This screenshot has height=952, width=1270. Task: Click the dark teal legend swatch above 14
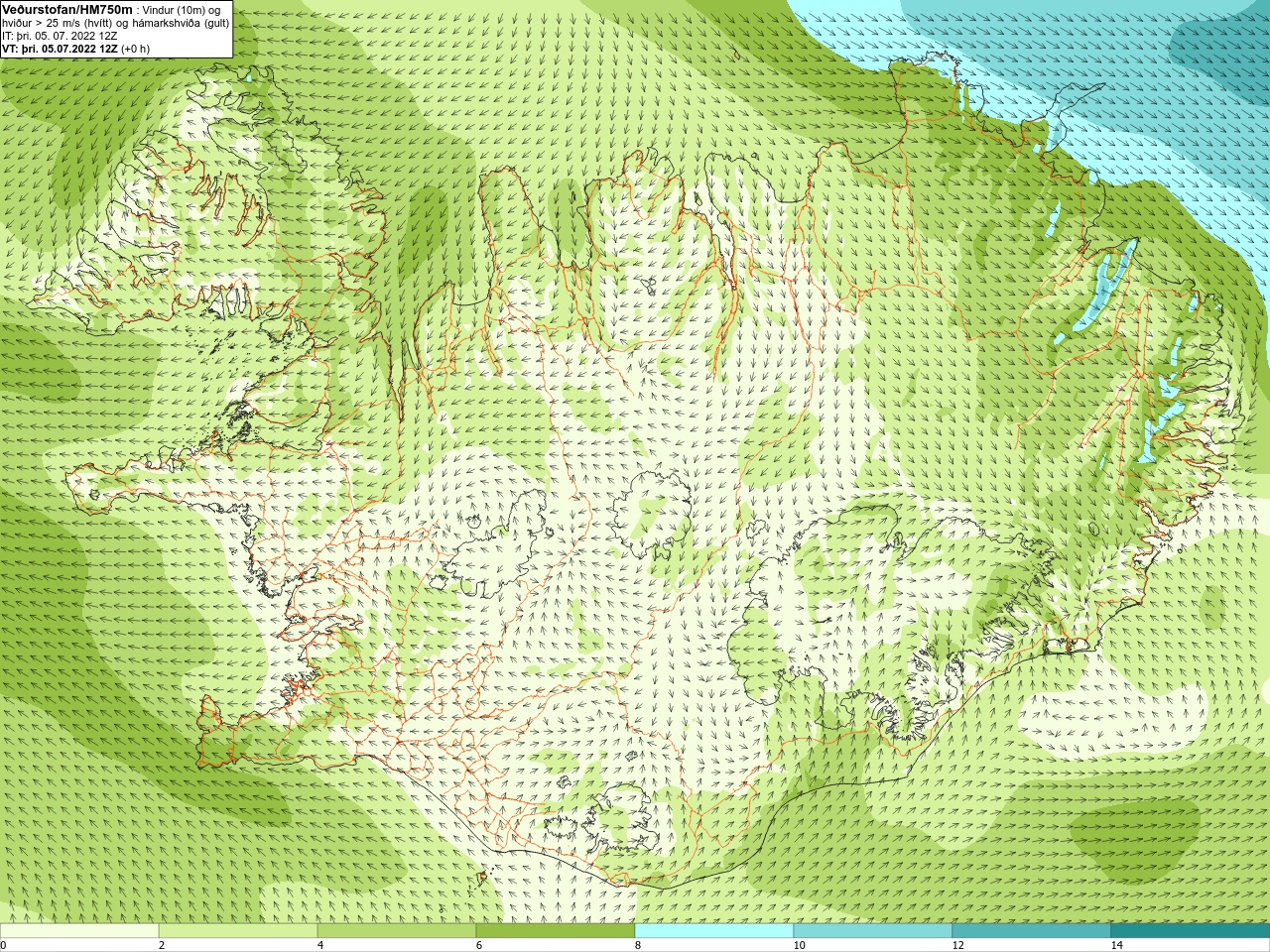click(1191, 931)
